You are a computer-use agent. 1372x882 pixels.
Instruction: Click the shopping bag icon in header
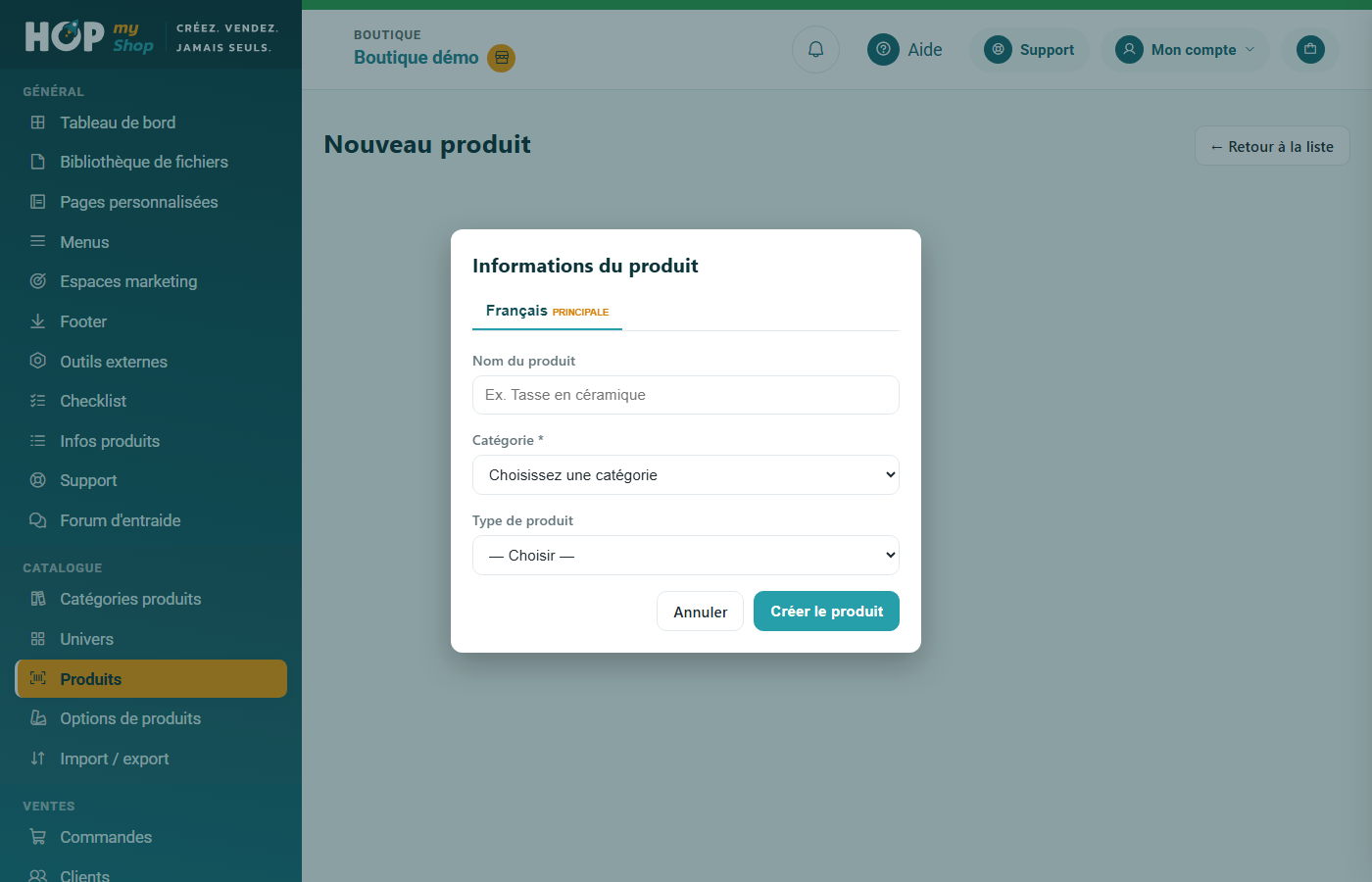pos(1310,49)
